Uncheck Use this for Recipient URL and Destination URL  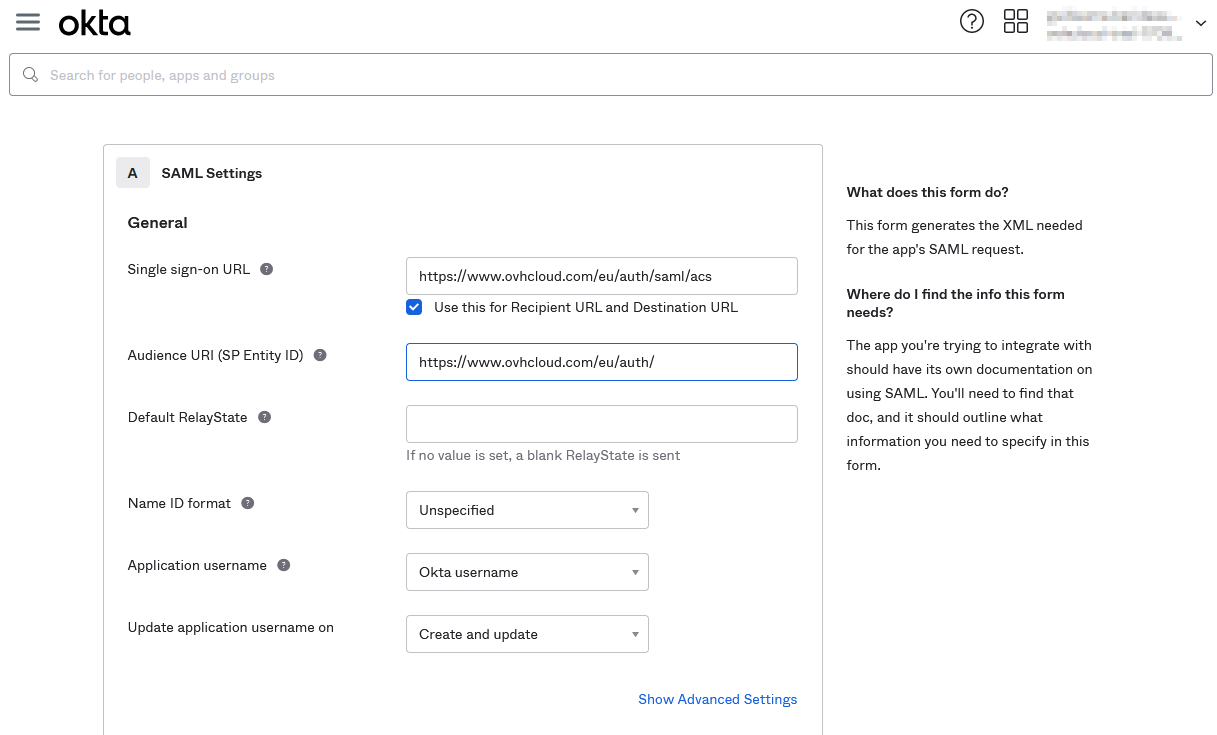point(414,307)
